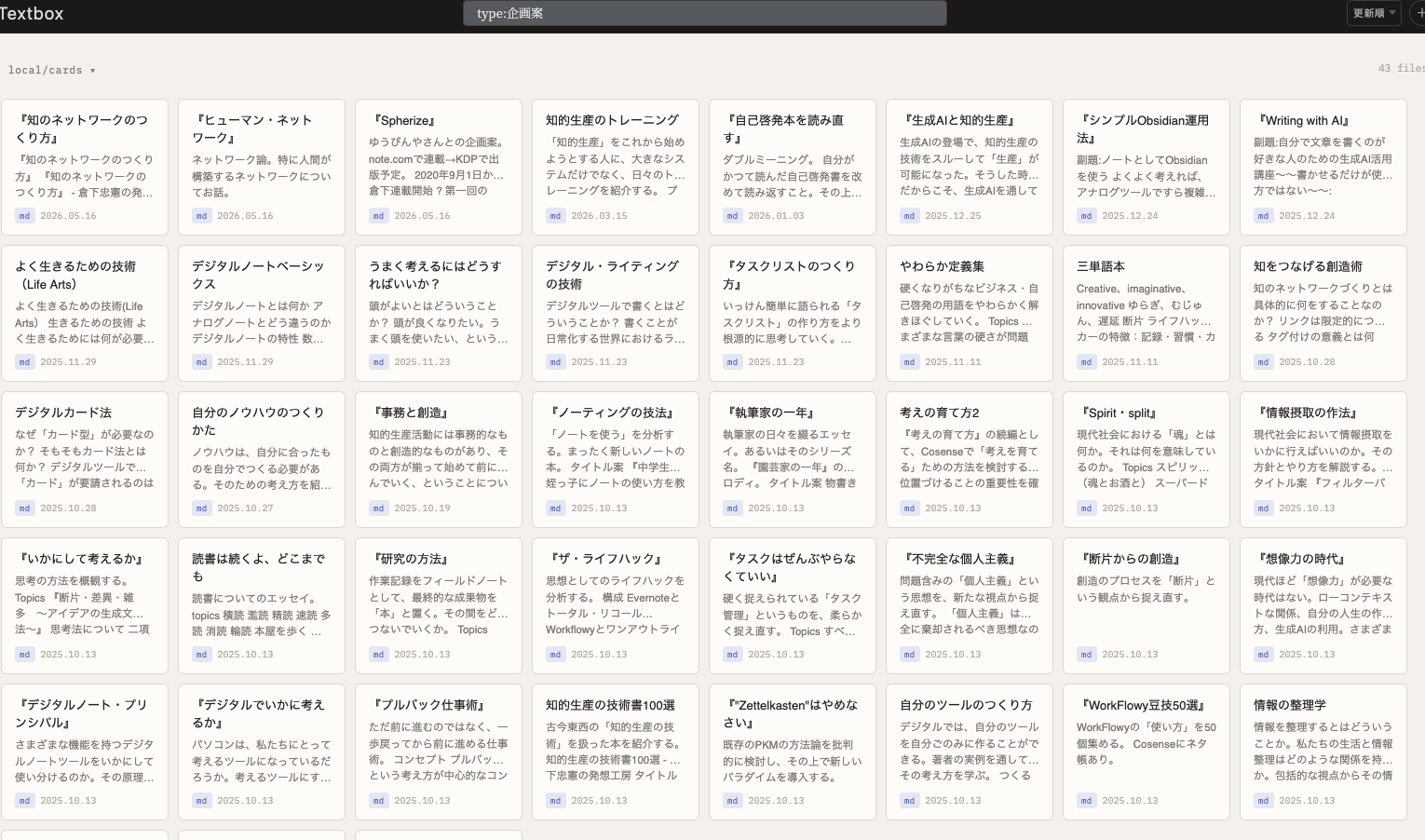The image size is (1425, 840).
Task: Click the md badge on the 『Writing with AI』 card
Action: (x=1263, y=216)
